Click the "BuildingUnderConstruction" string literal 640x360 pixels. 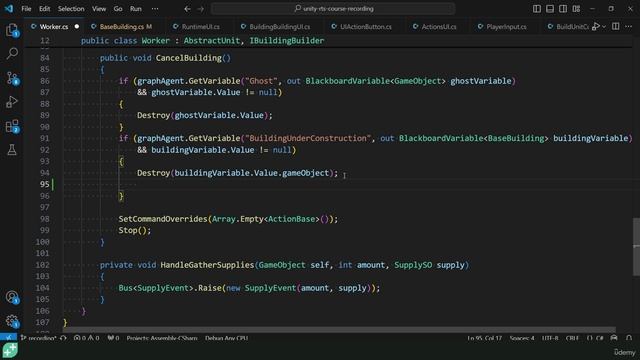pos(308,138)
